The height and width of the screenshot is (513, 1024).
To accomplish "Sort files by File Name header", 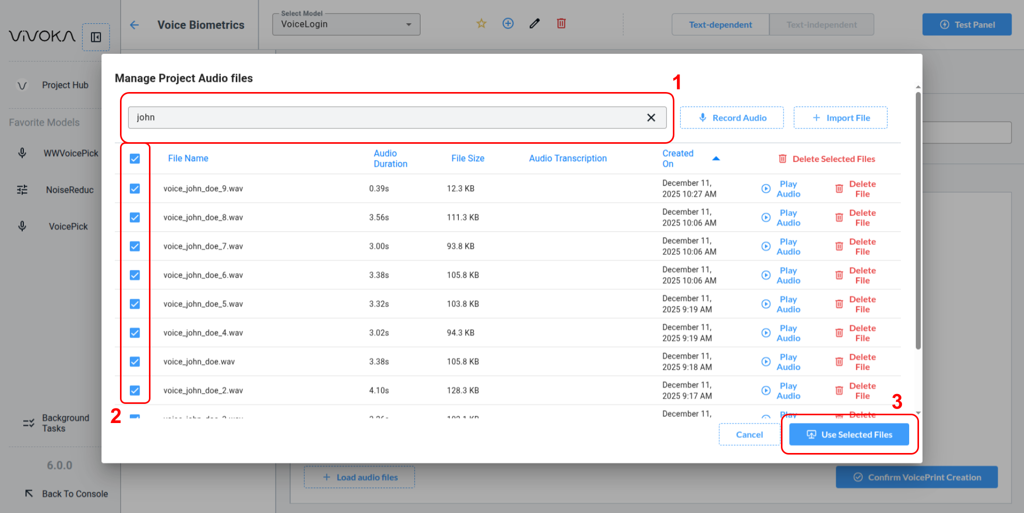I will [x=188, y=158].
